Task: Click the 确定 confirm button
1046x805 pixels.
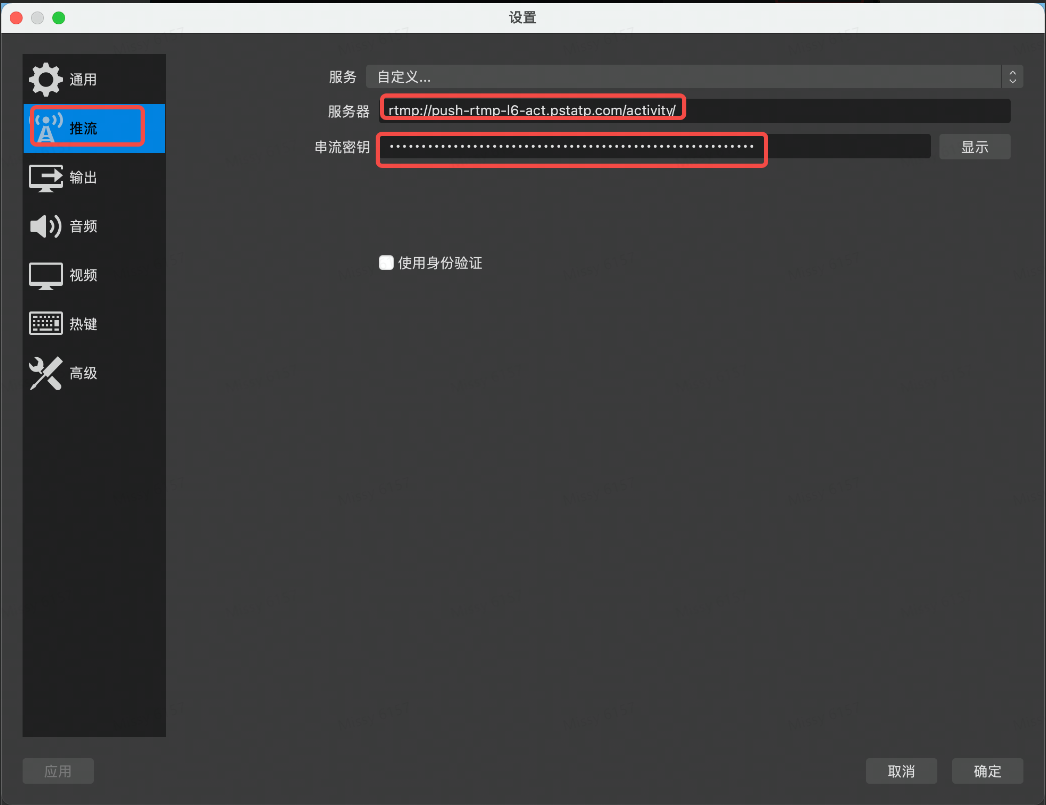Action: pos(987,771)
